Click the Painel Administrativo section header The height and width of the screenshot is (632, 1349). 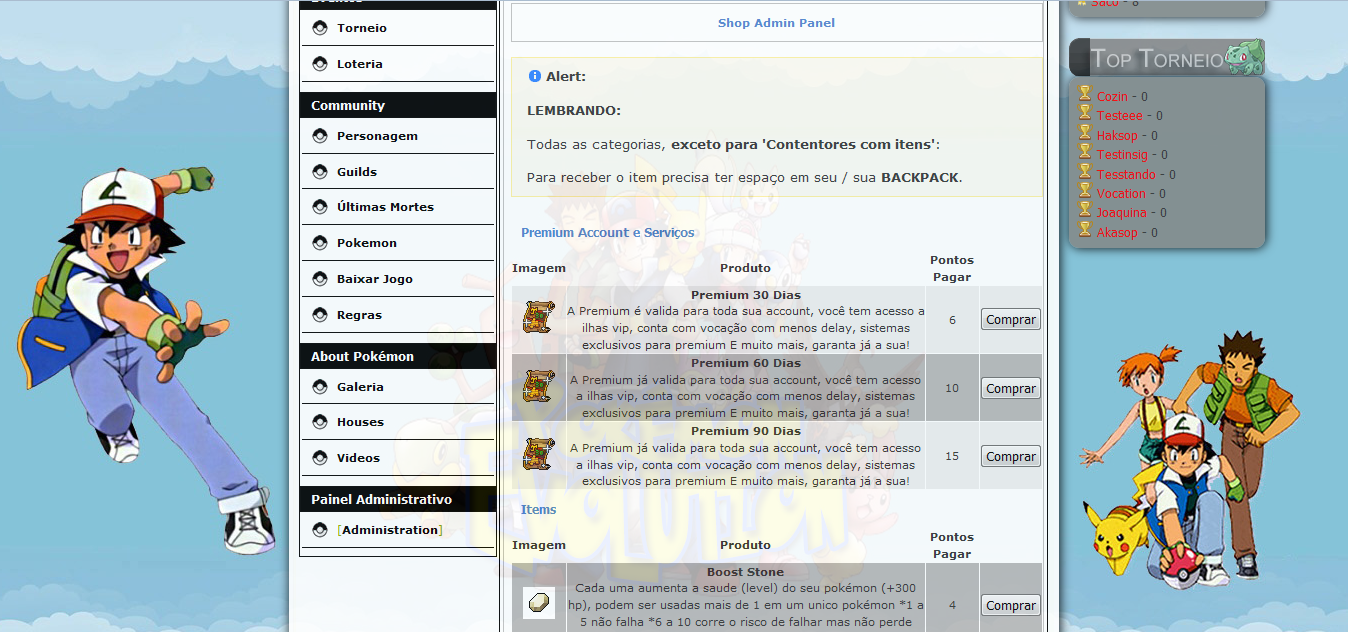[x=397, y=499]
